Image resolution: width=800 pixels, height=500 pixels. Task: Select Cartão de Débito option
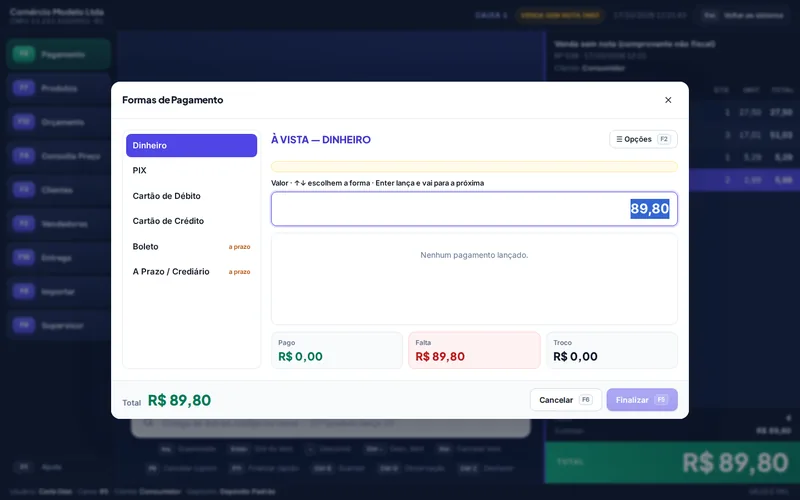tap(191, 196)
